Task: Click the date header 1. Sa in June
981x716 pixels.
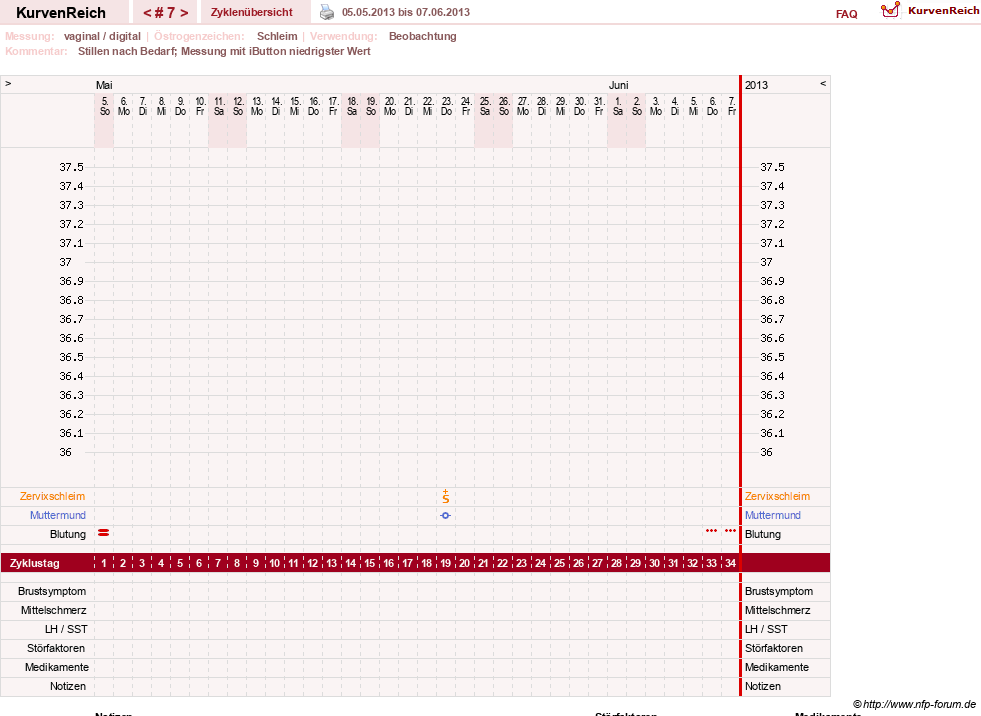Action: 618,106
